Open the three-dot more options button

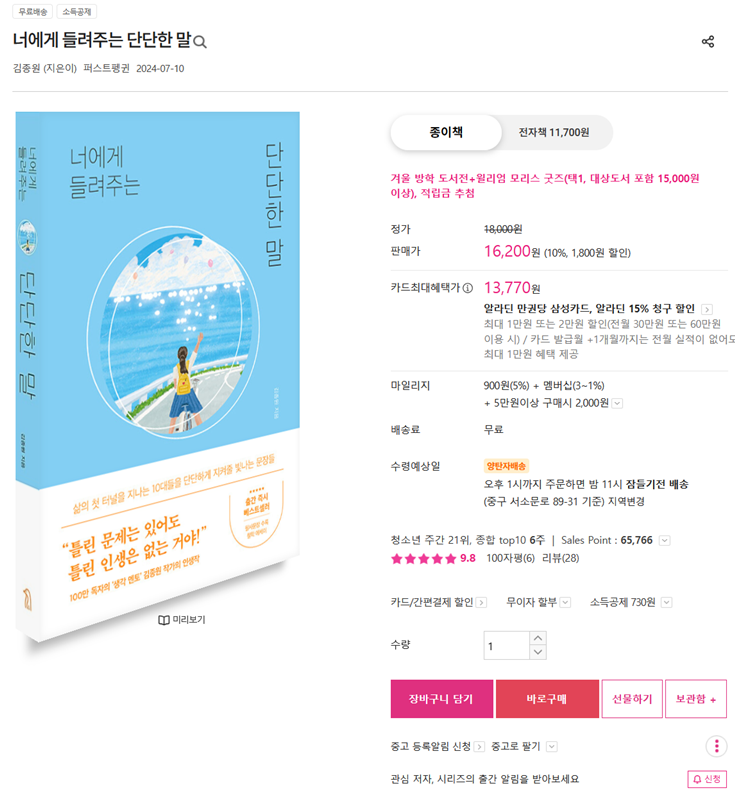coord(716,746)
